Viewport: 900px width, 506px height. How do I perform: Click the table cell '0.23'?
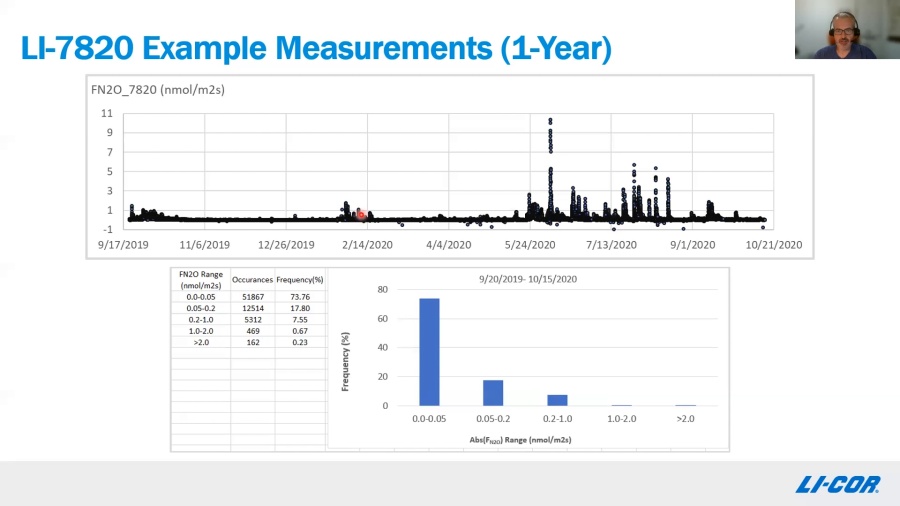coord(300,342)
